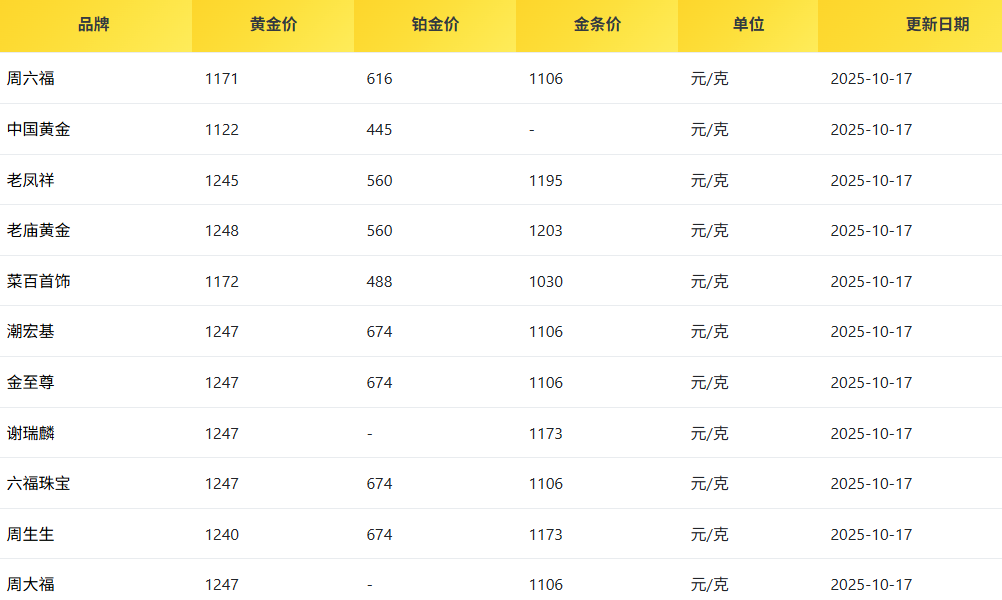
Task: Open the 周六福 brand row
Action: pos(31,79)
